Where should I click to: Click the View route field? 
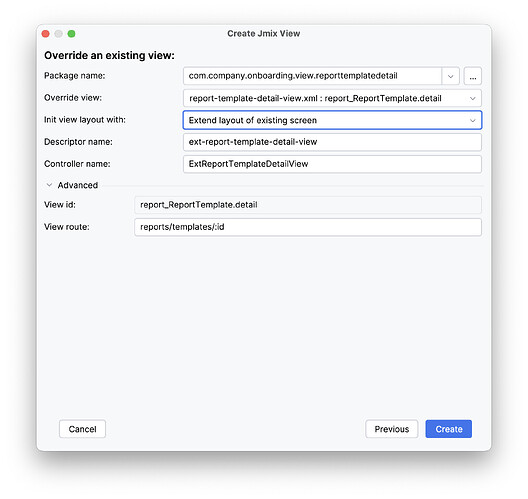pyautogui.click(x=308, y=227)
